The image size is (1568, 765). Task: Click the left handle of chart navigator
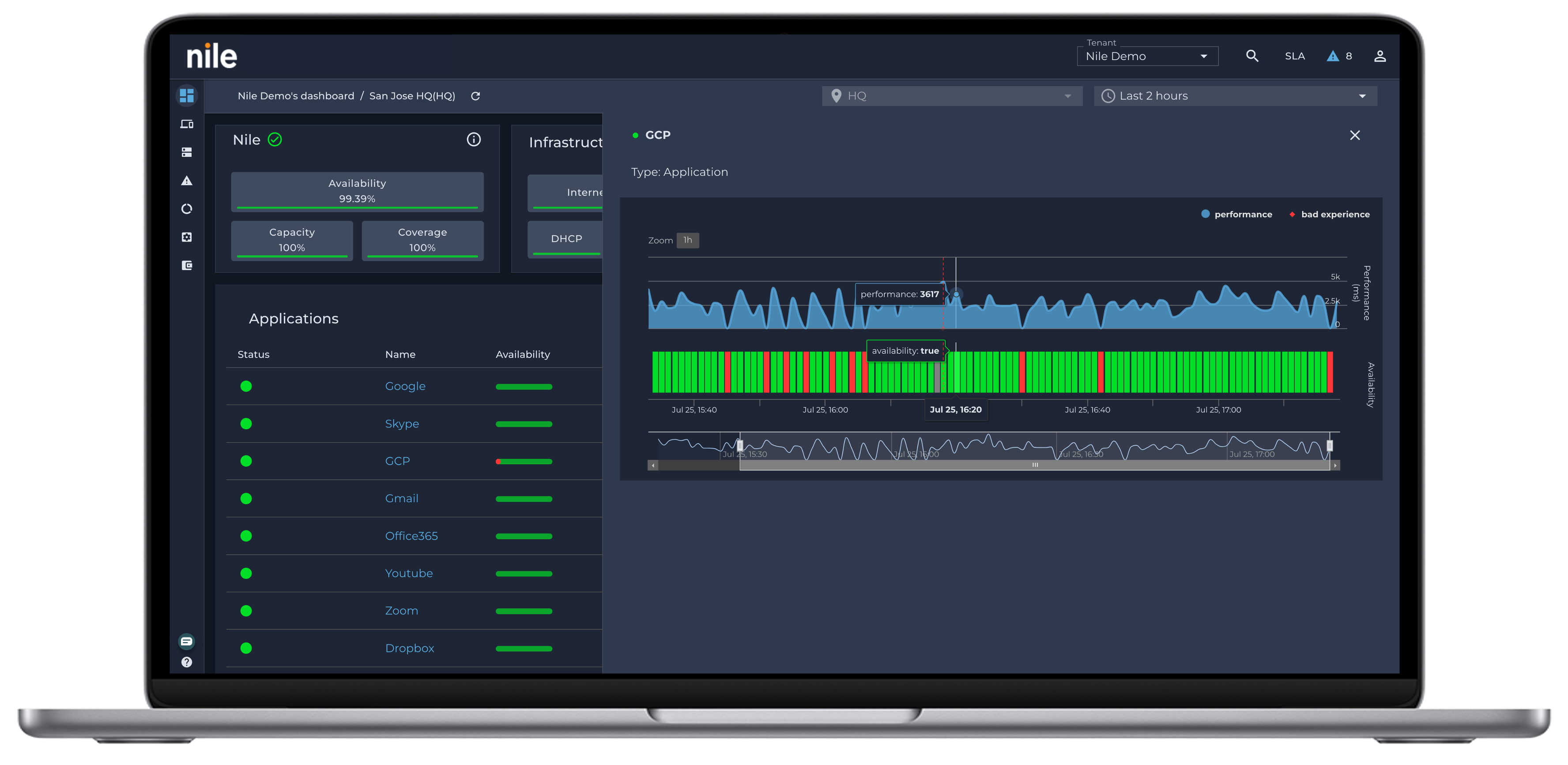739,446
